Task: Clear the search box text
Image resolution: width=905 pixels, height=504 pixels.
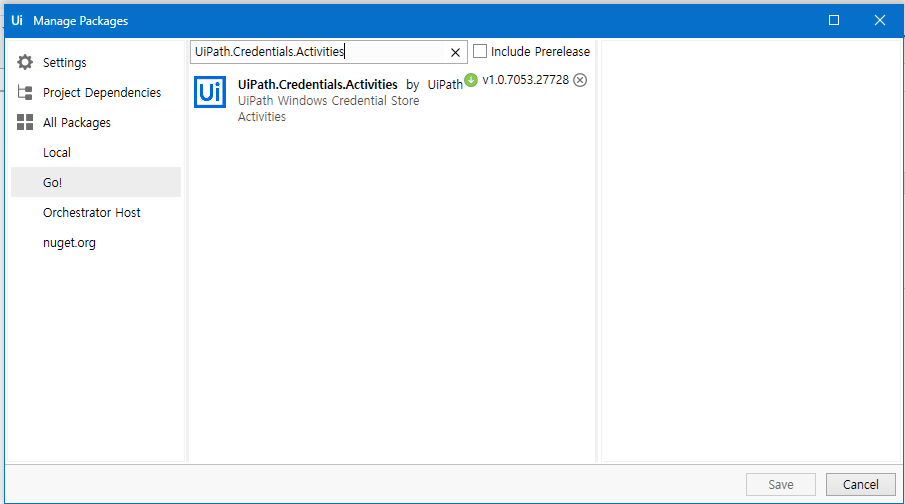Action: click(x=455, y=53)
